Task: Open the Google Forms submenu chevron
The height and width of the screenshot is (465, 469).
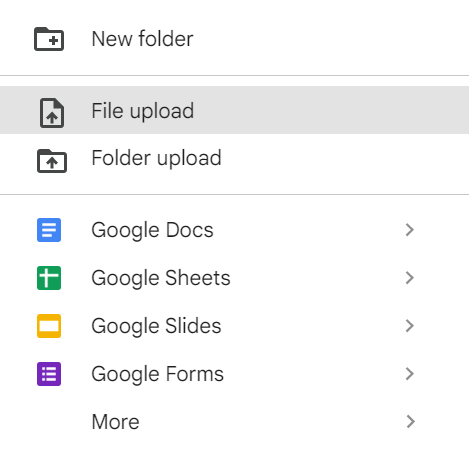Action: coord(410,374)
